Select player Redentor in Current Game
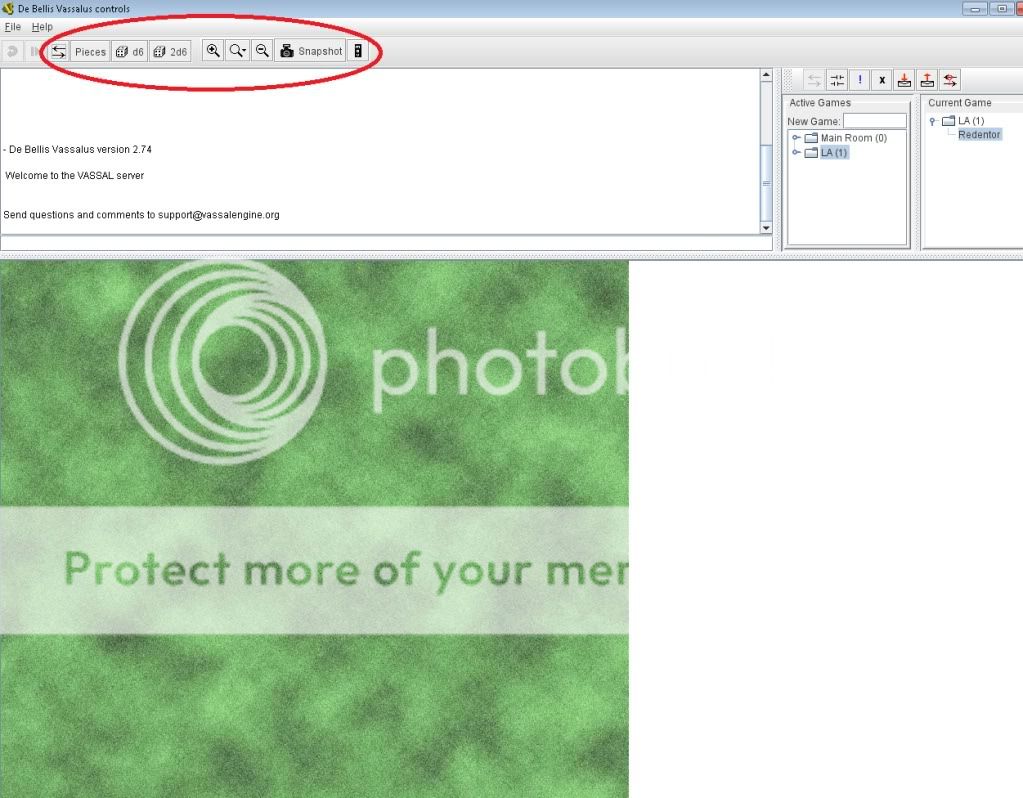 click(979, 134)
